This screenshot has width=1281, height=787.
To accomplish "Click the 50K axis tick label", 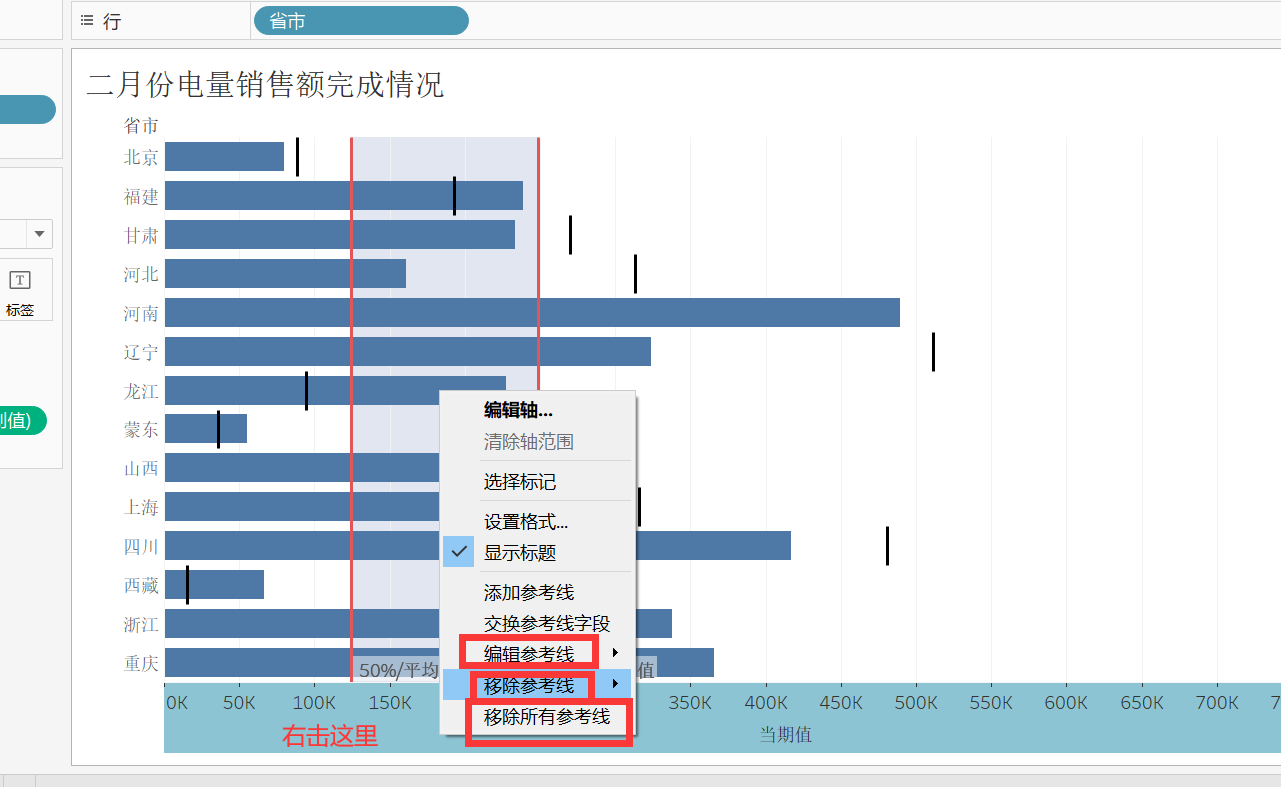I will (x=239, y=702).
